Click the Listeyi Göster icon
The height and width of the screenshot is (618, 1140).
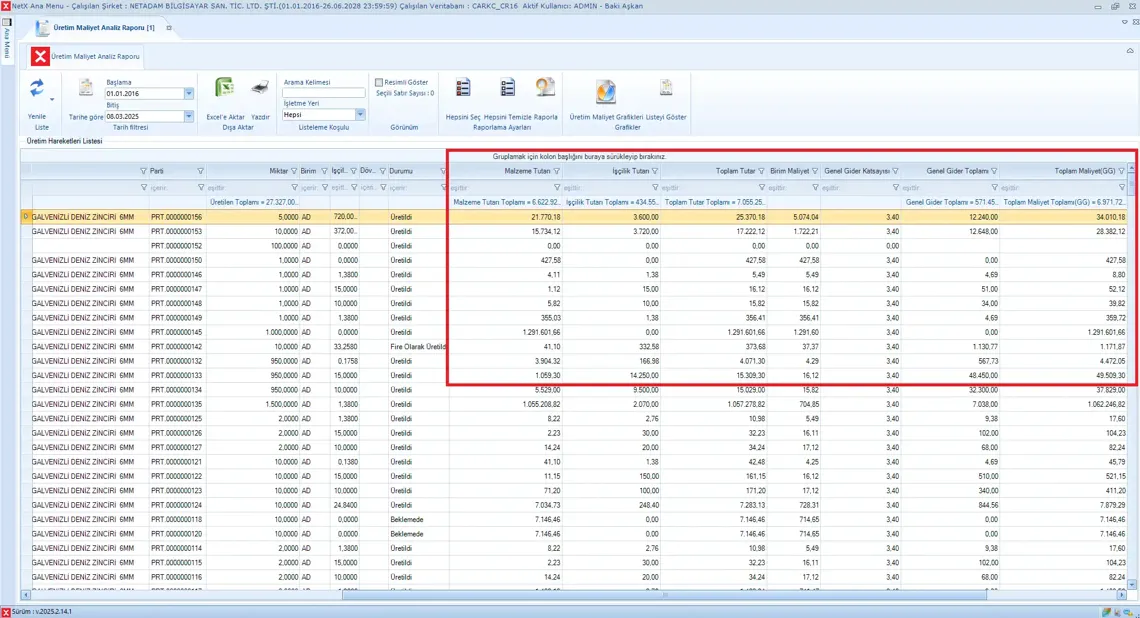pos(665,88)
